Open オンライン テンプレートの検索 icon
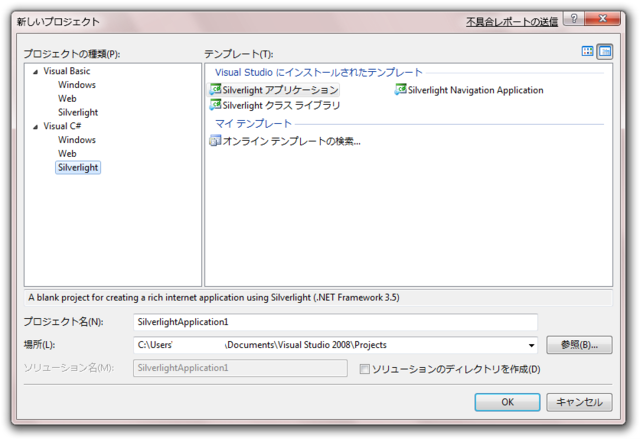640x439 pixels. [215, 141]
